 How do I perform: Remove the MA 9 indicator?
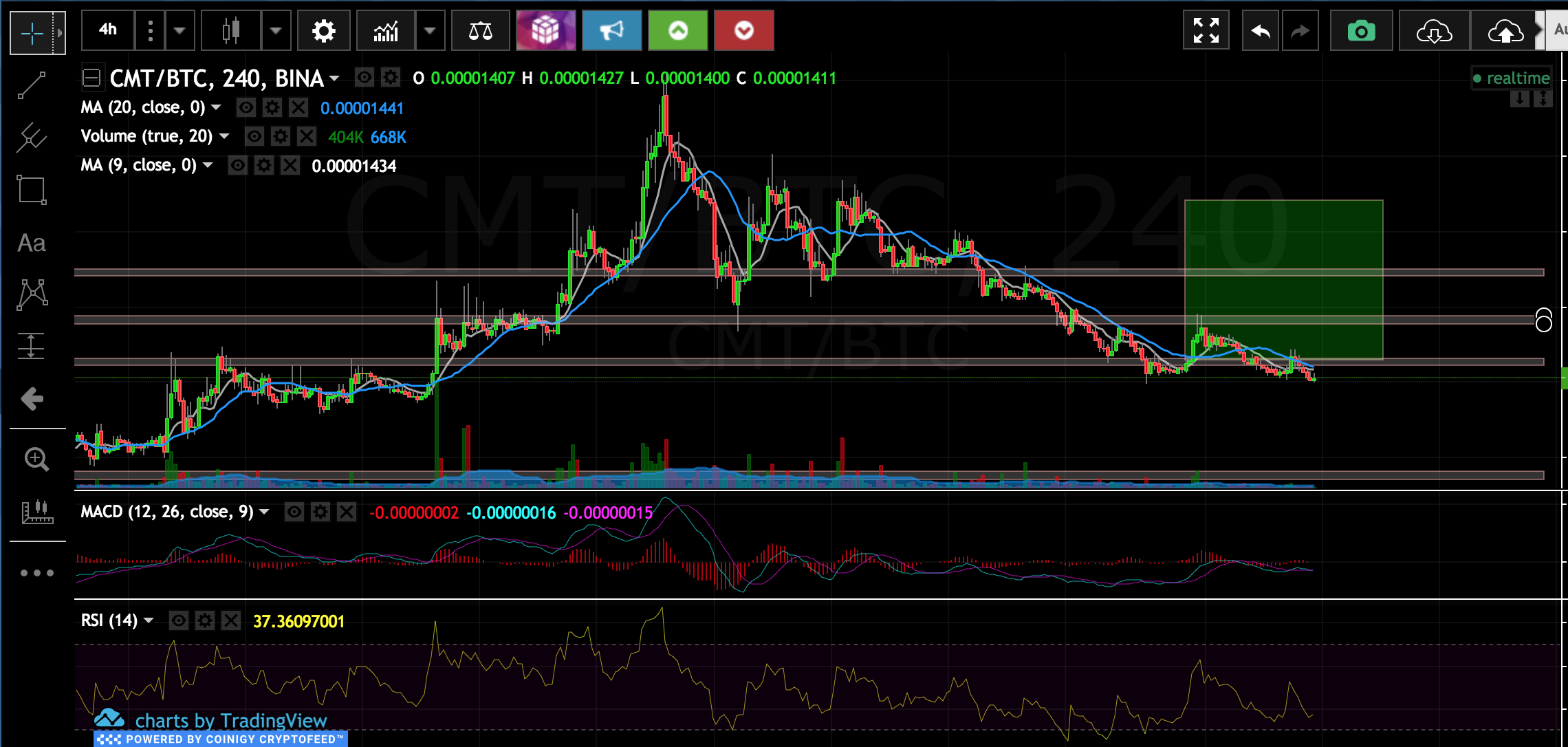(290, 165)
